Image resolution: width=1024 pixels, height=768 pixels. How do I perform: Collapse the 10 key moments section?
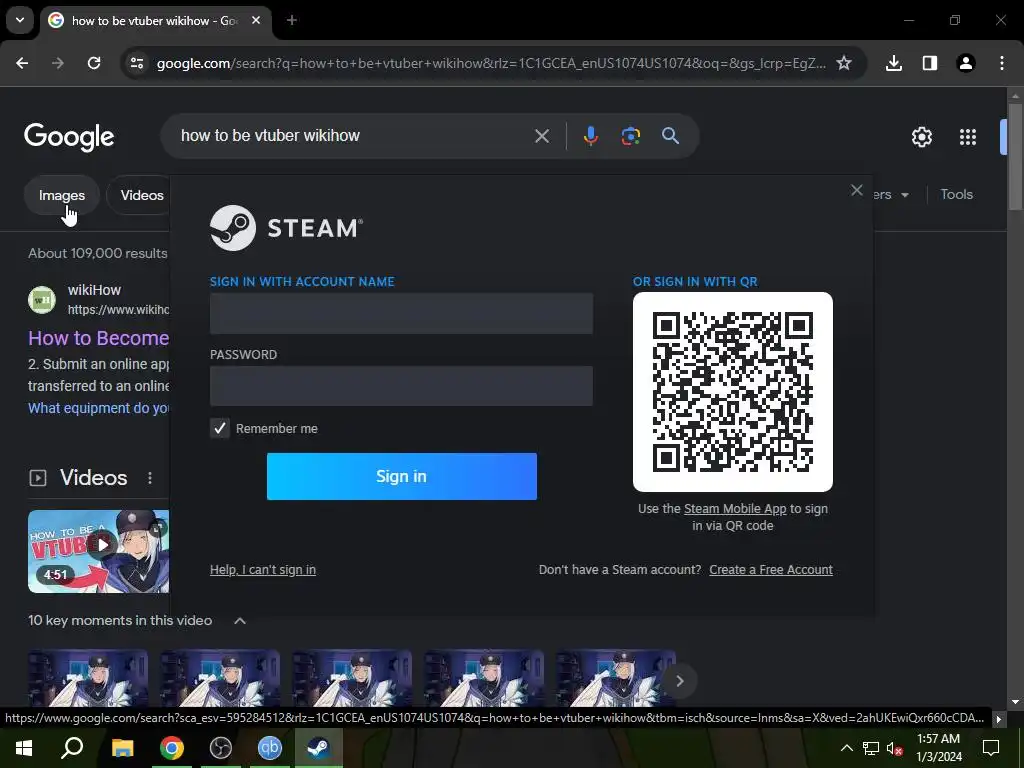240,620
